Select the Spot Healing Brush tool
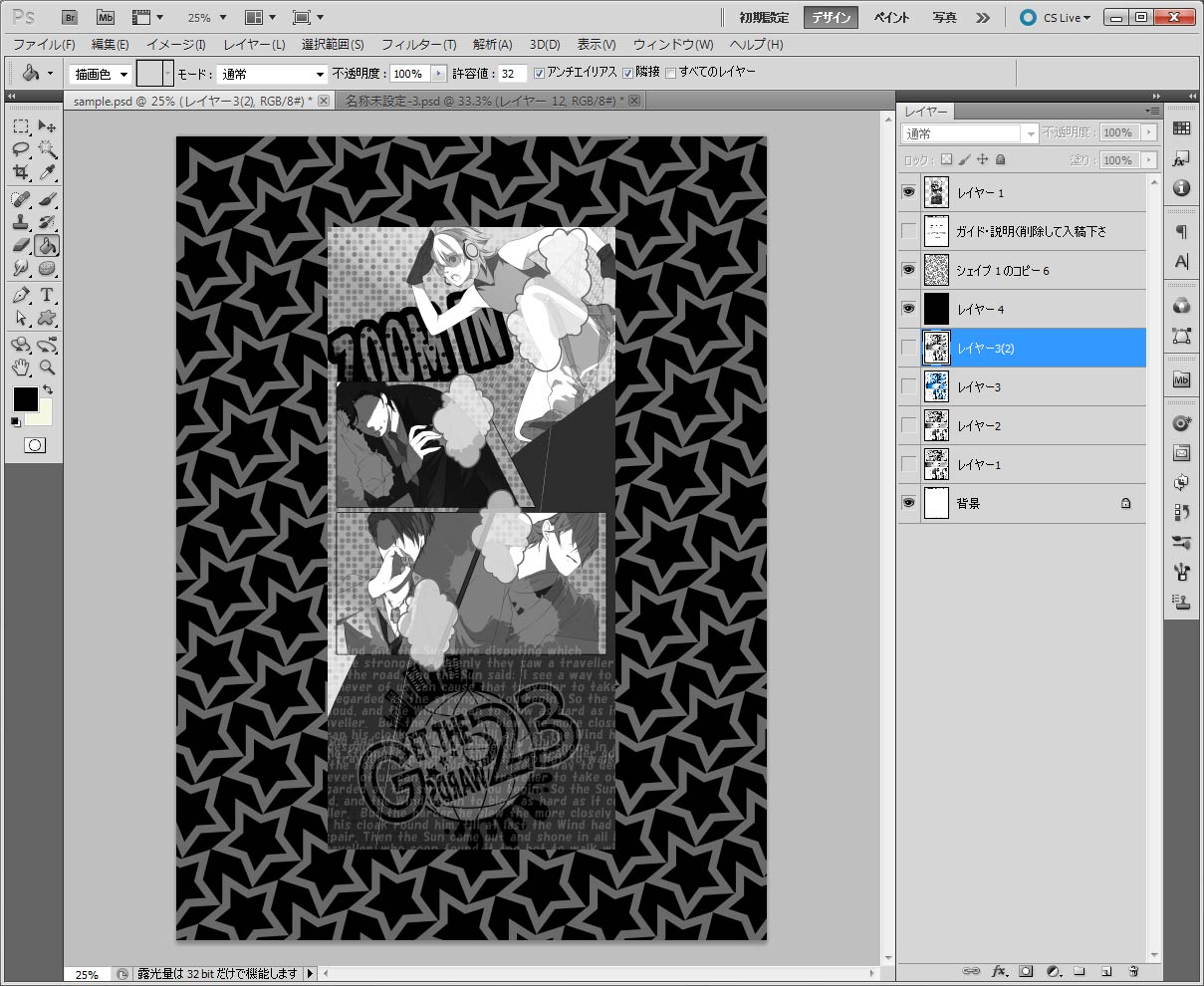The width and height of the screenshot is (1204, 986). click(x=21, y=199)
